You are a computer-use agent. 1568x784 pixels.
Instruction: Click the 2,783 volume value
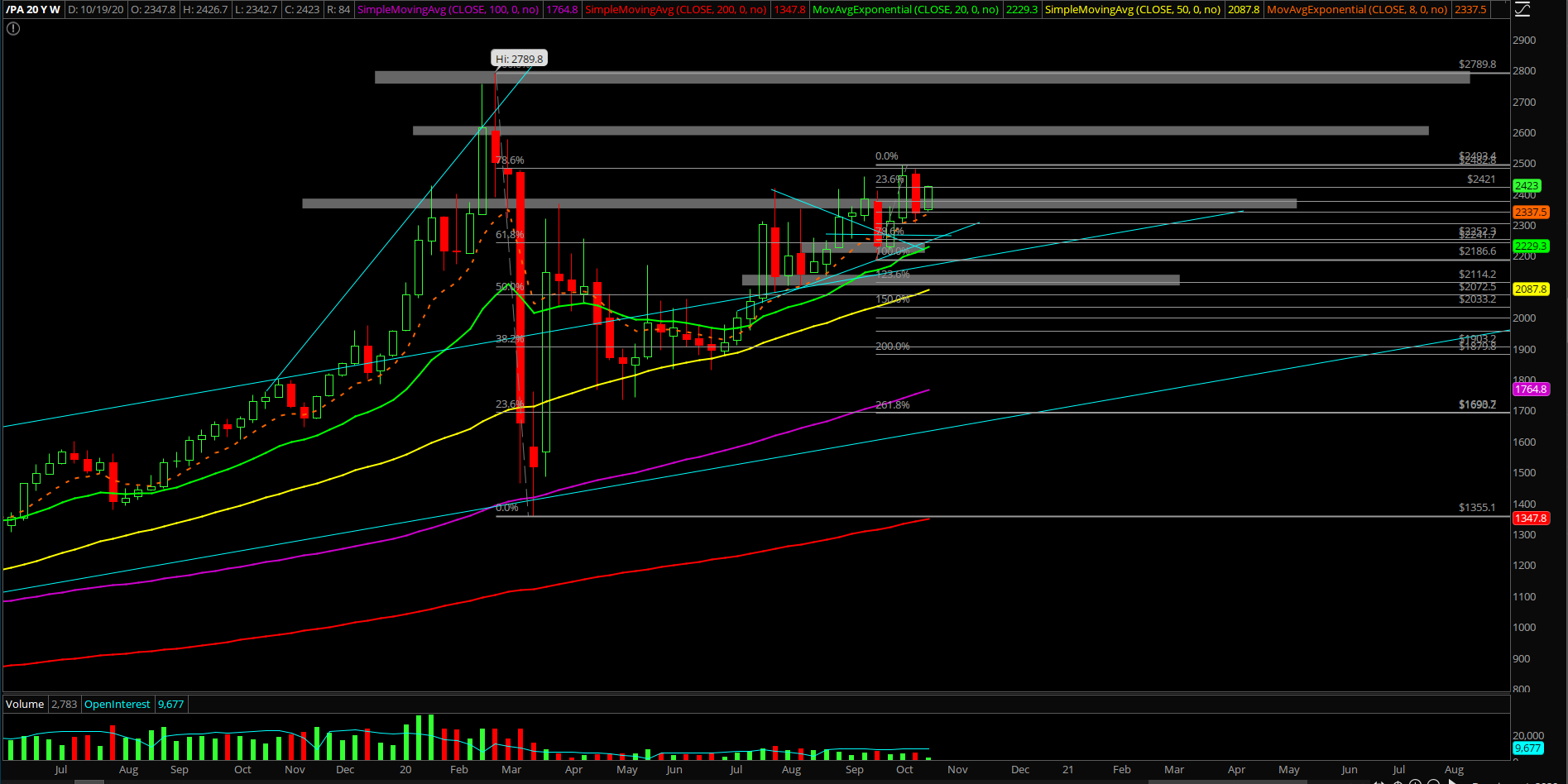(x=64, y=705)
